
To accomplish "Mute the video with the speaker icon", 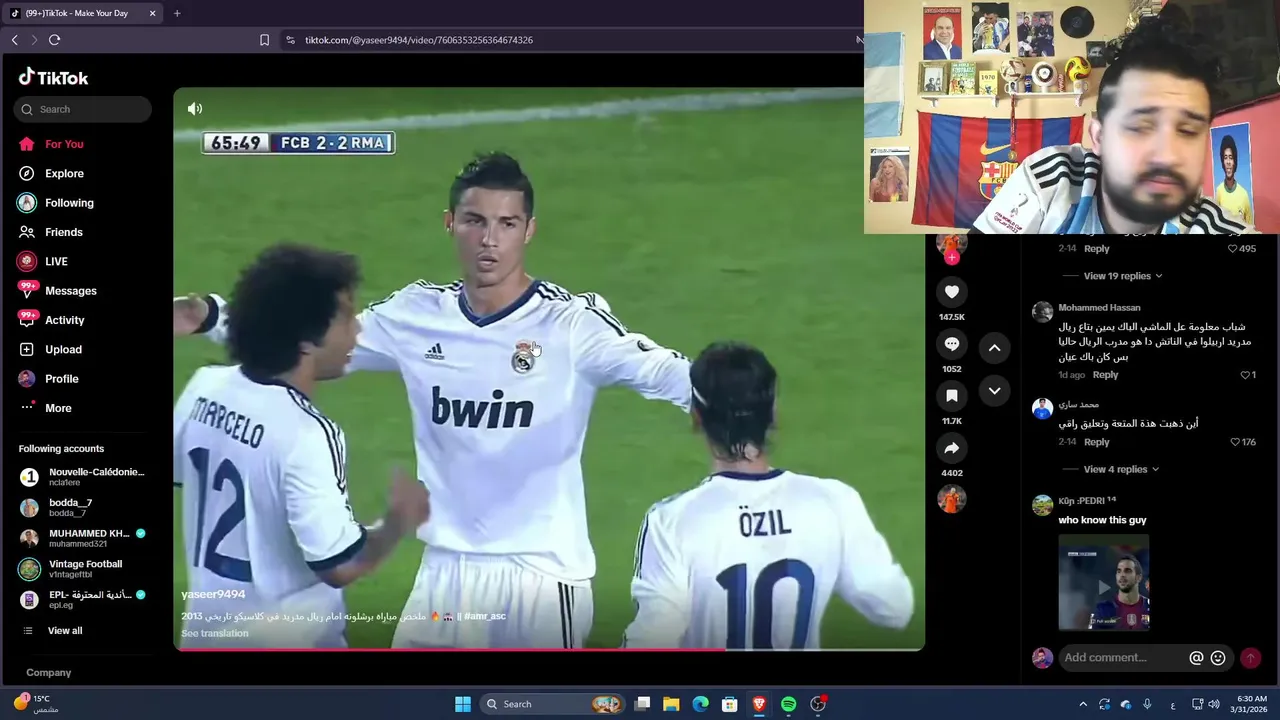I will (x=195, y=109).
